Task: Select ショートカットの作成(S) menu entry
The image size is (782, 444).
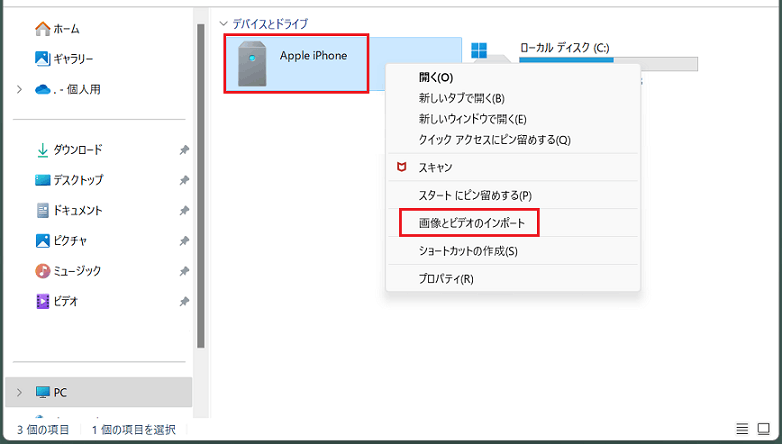Action: point(513,251)
